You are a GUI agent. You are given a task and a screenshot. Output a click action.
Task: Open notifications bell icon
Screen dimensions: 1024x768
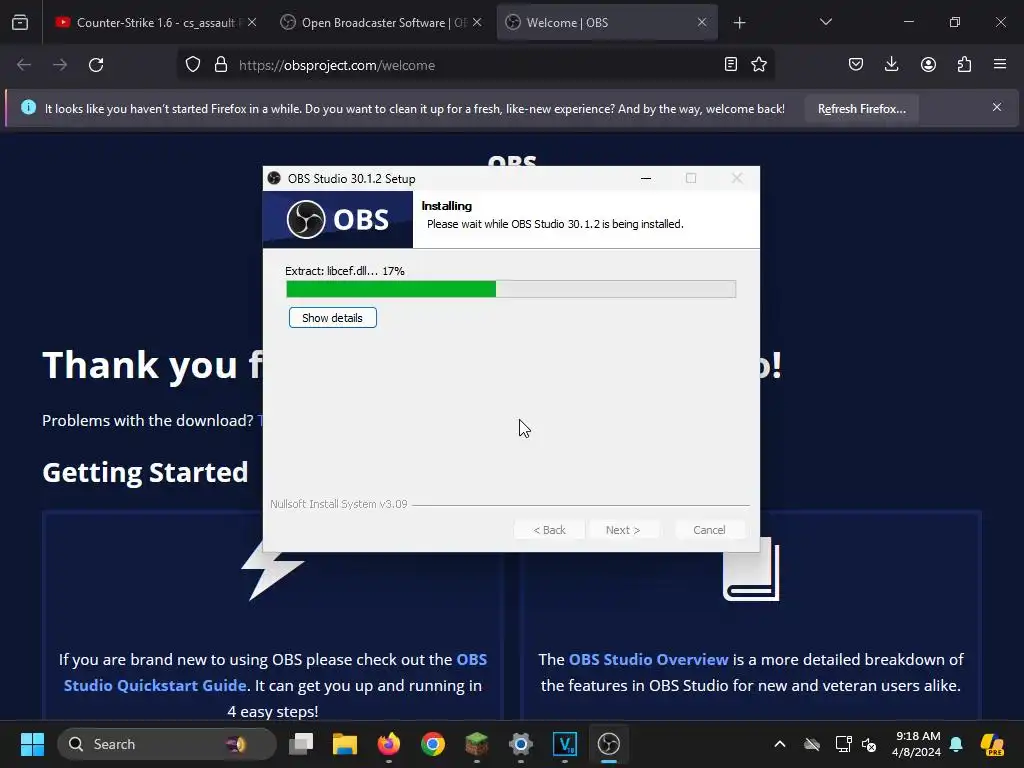tap(956, 744)
